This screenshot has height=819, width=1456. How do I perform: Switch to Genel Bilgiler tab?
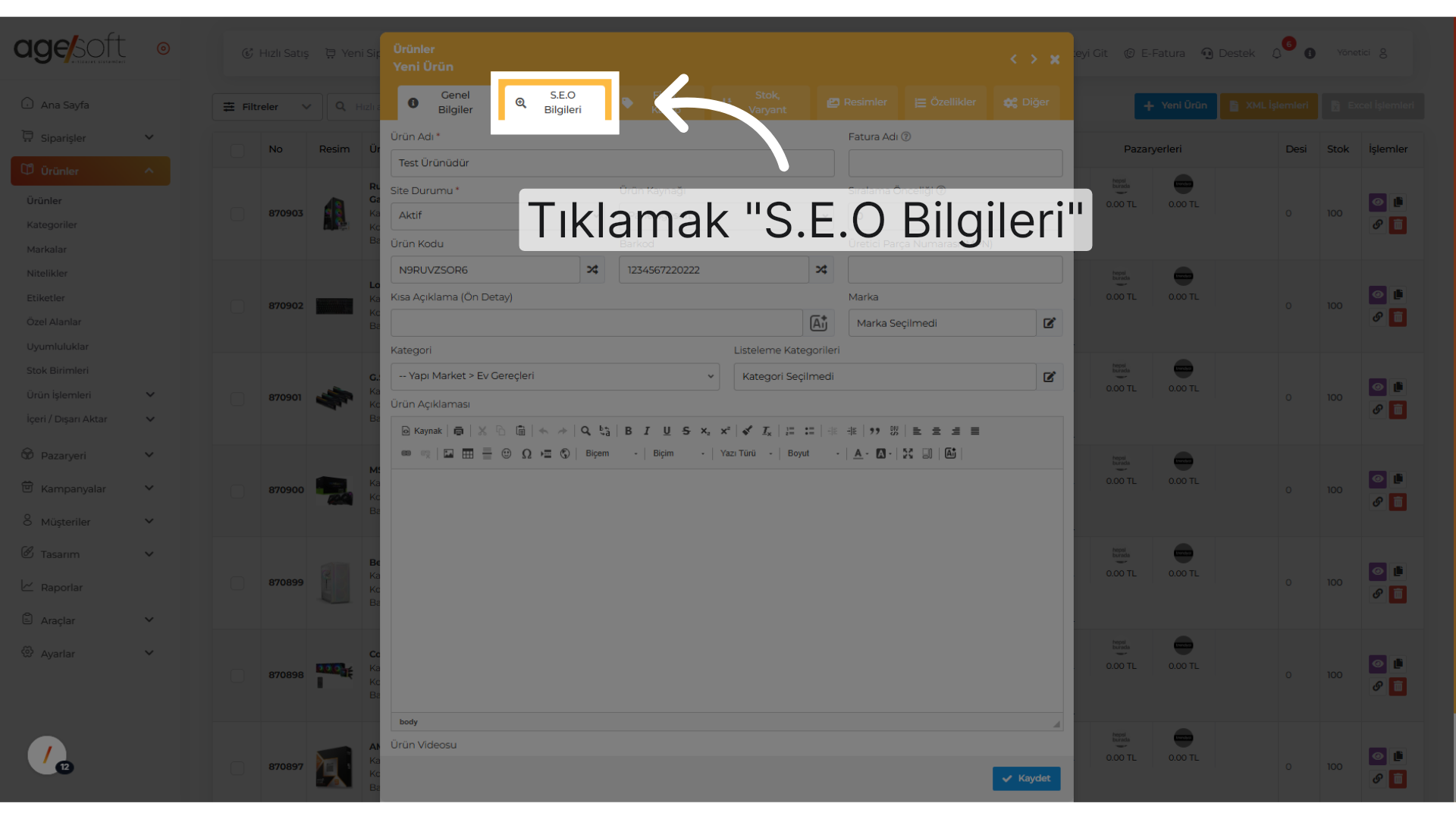point(444,102)
